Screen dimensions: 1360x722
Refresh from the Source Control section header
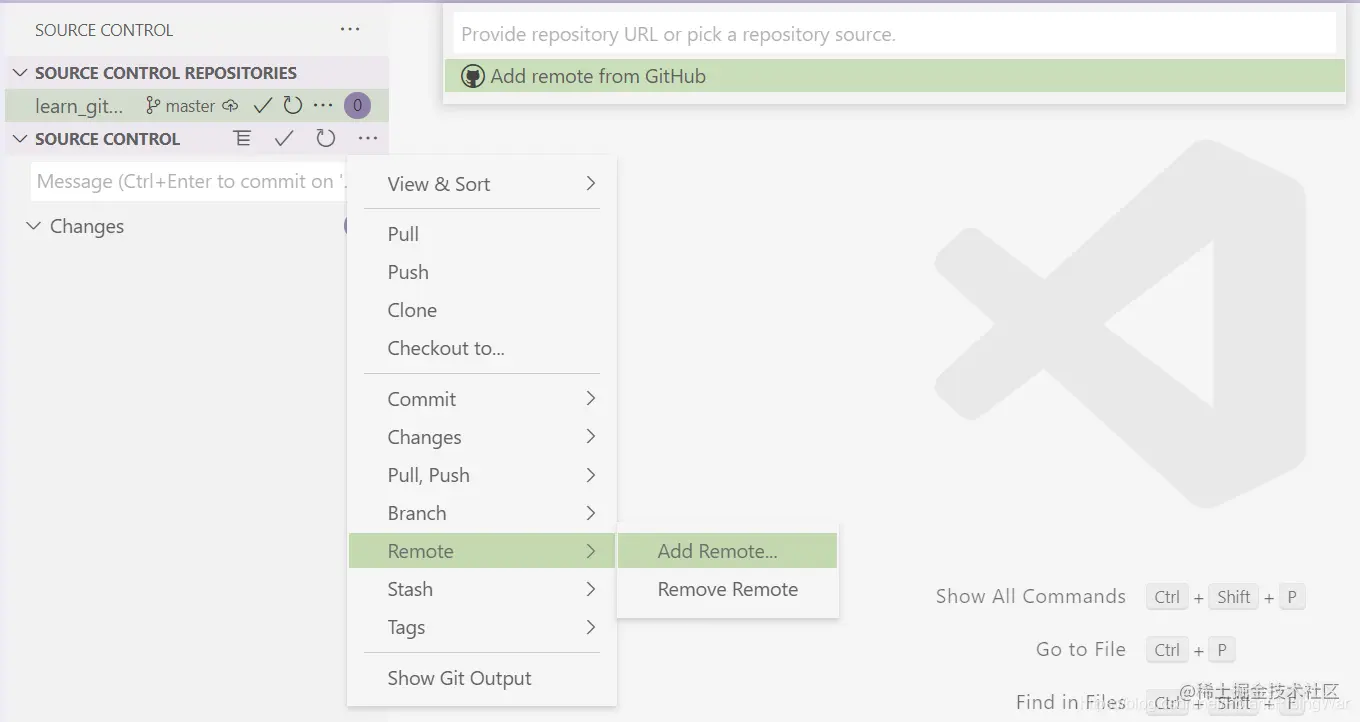click(x=325, y=139)
